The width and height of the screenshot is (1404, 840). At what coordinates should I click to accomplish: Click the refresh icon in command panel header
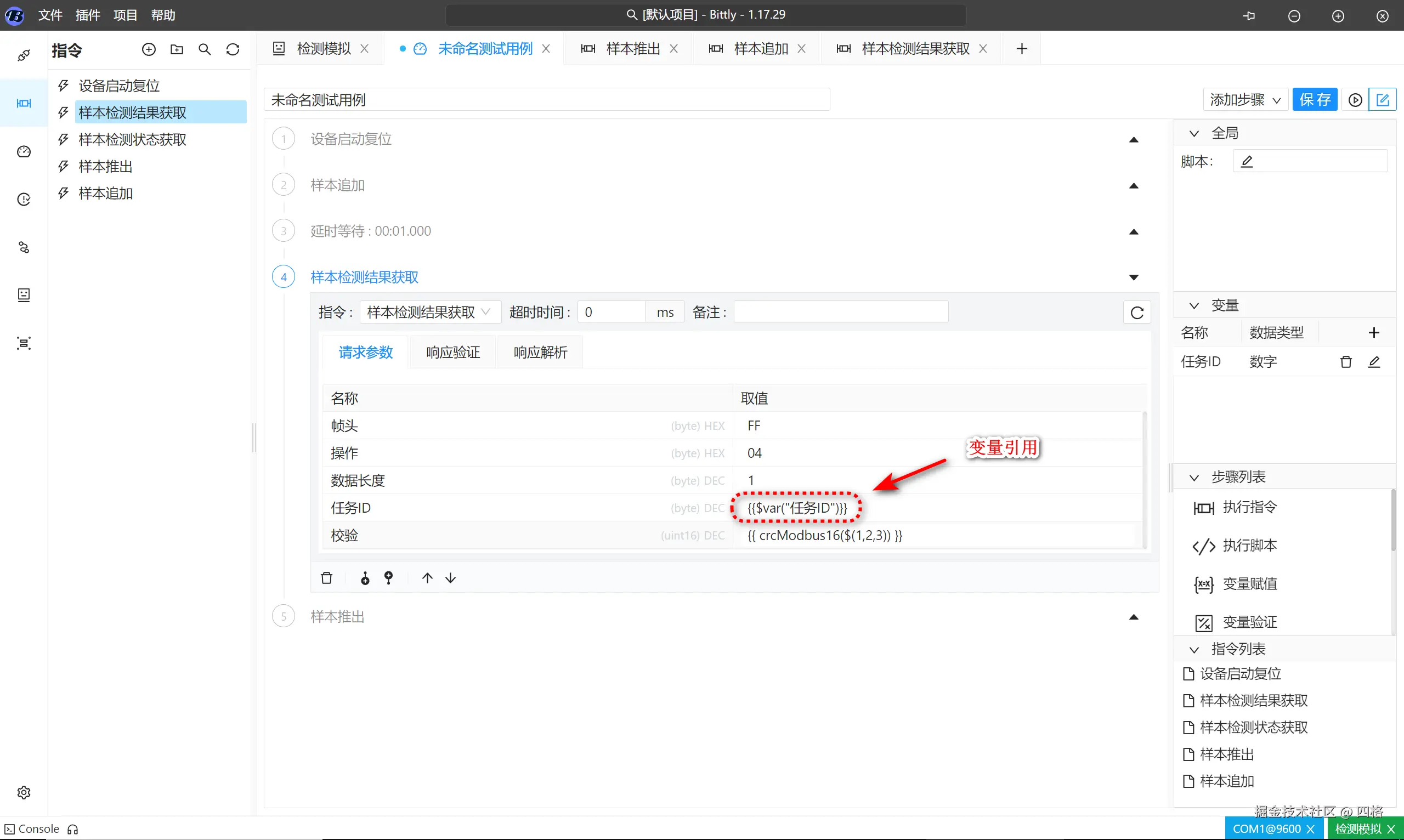(233, 50)
